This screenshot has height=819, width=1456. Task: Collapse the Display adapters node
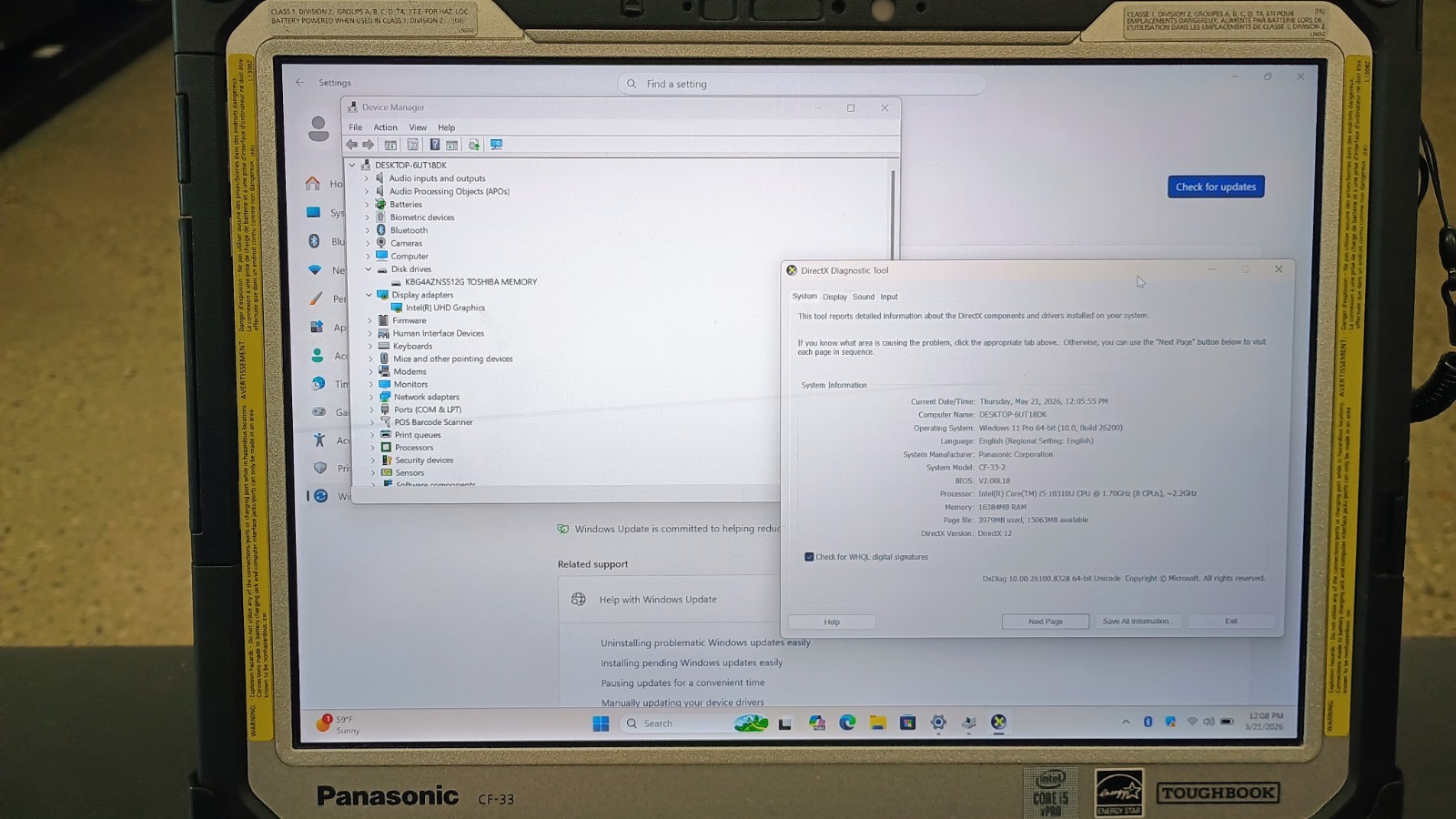(369, 294)
